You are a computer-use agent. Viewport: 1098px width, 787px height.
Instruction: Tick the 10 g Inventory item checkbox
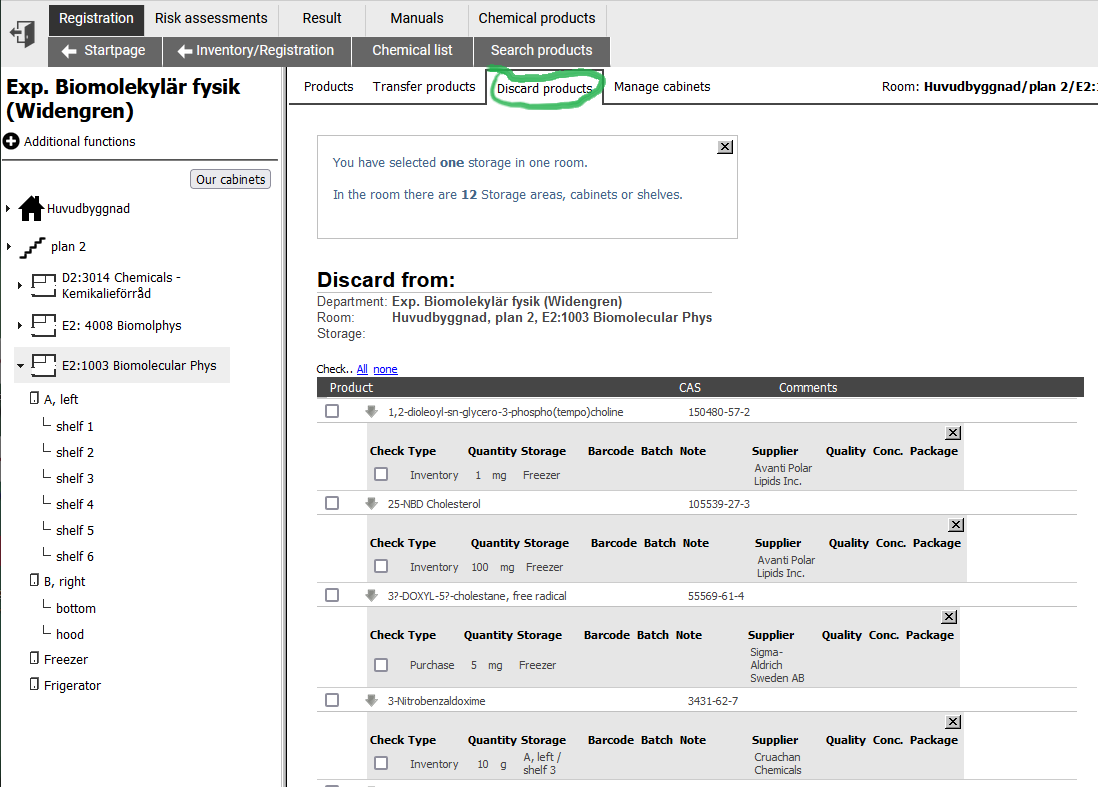(x=381, y=763)
